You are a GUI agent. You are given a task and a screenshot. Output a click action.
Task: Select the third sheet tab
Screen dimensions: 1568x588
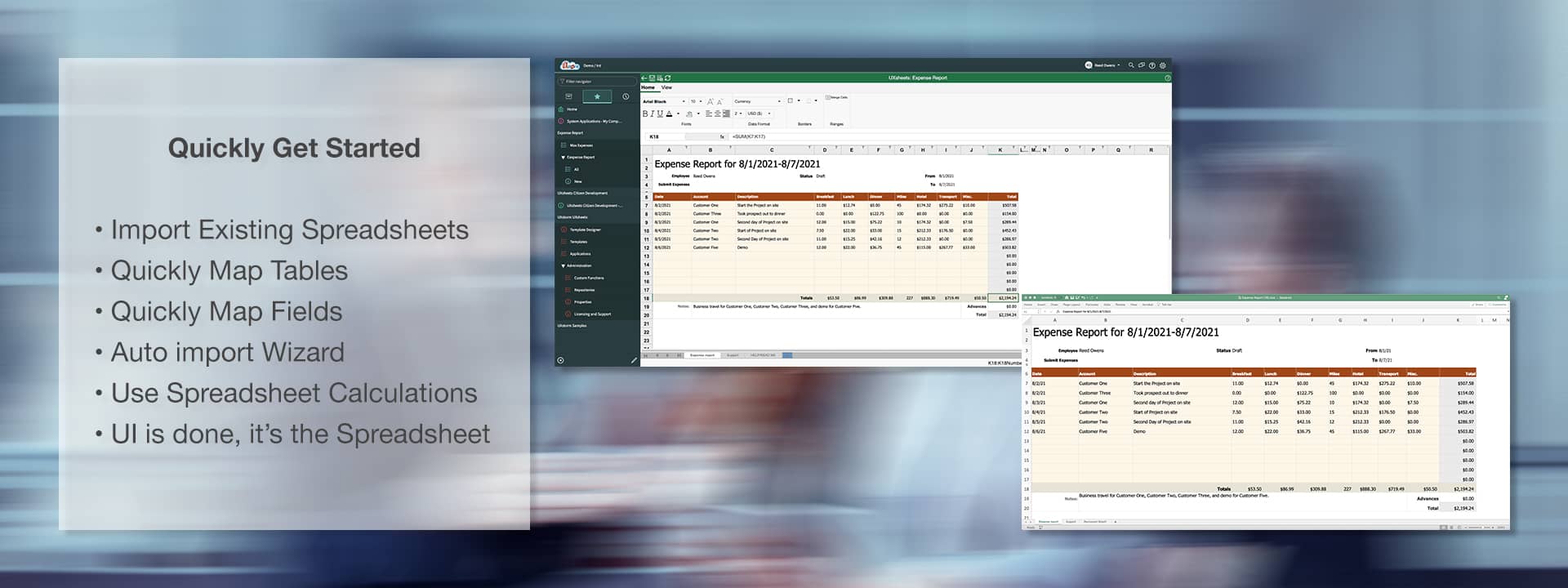point(763,355)
